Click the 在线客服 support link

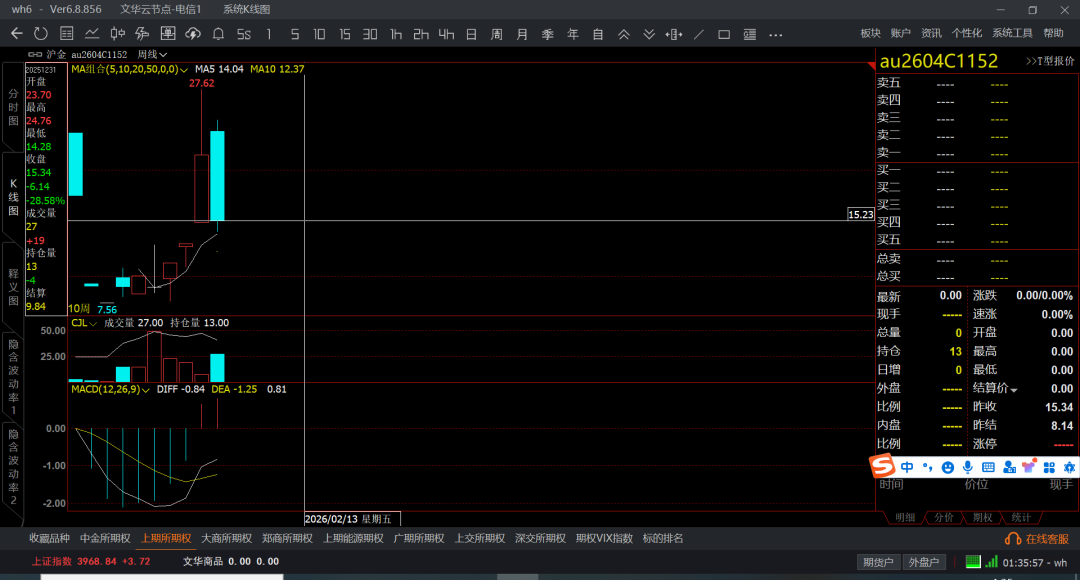pos(1038,539)
